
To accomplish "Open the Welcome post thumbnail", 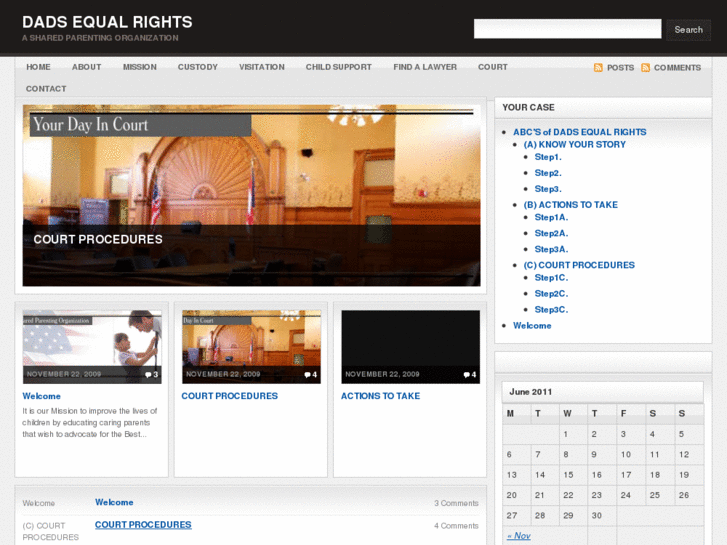I will [92, 347].
